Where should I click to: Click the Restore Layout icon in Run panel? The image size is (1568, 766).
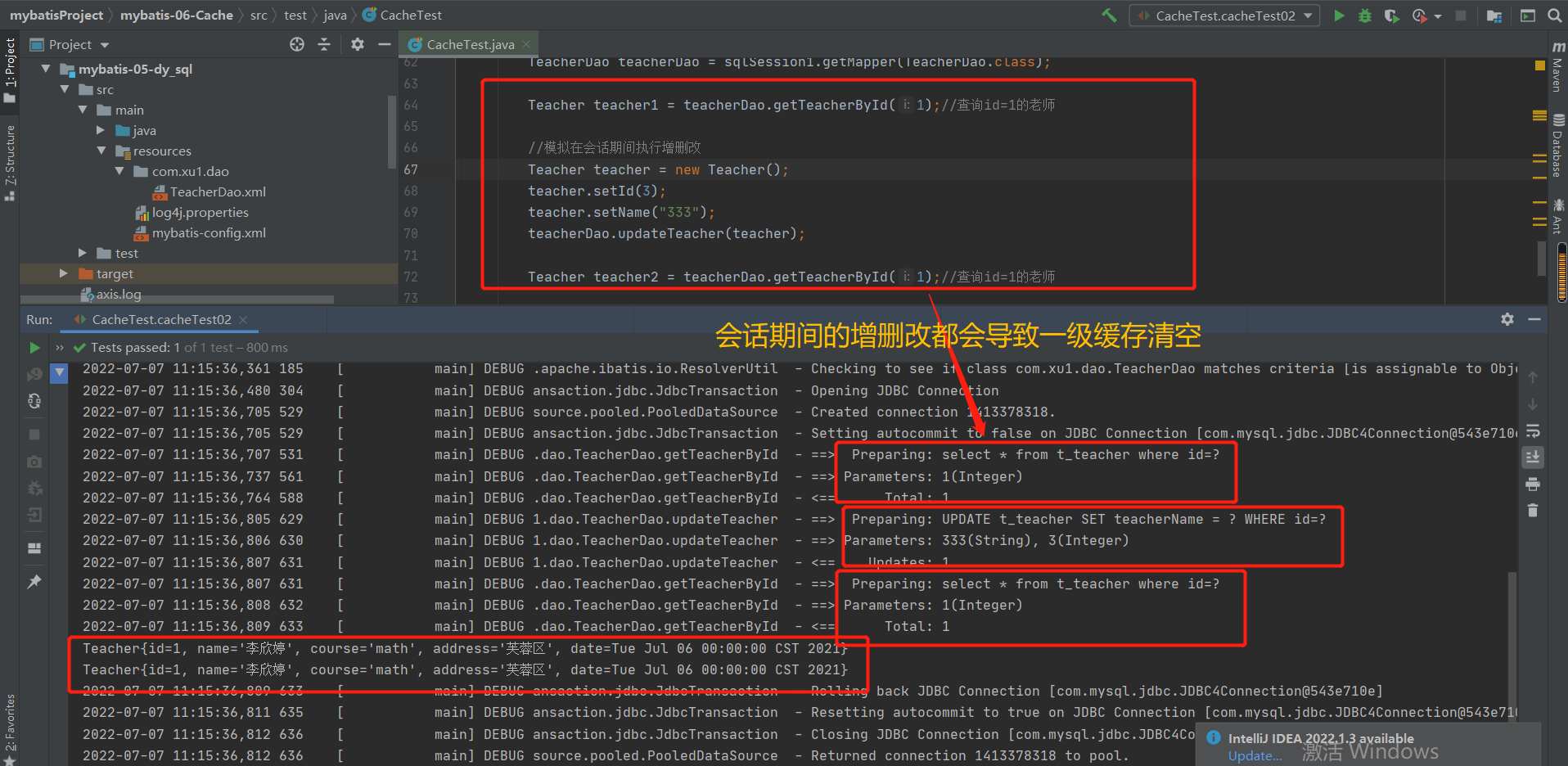coord(34,548)
